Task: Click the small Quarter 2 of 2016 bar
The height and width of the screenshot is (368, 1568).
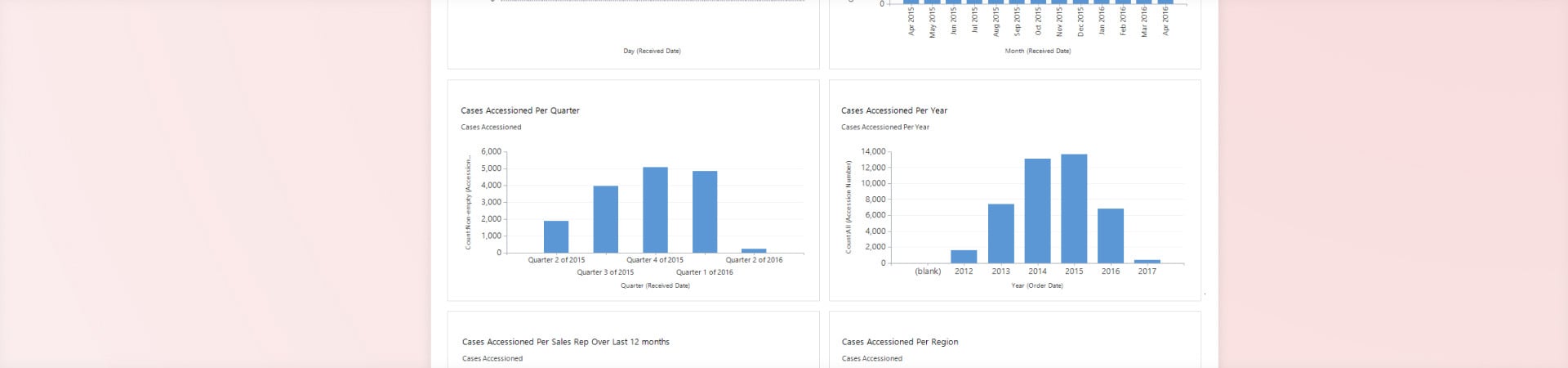Action: coord(754,250)
